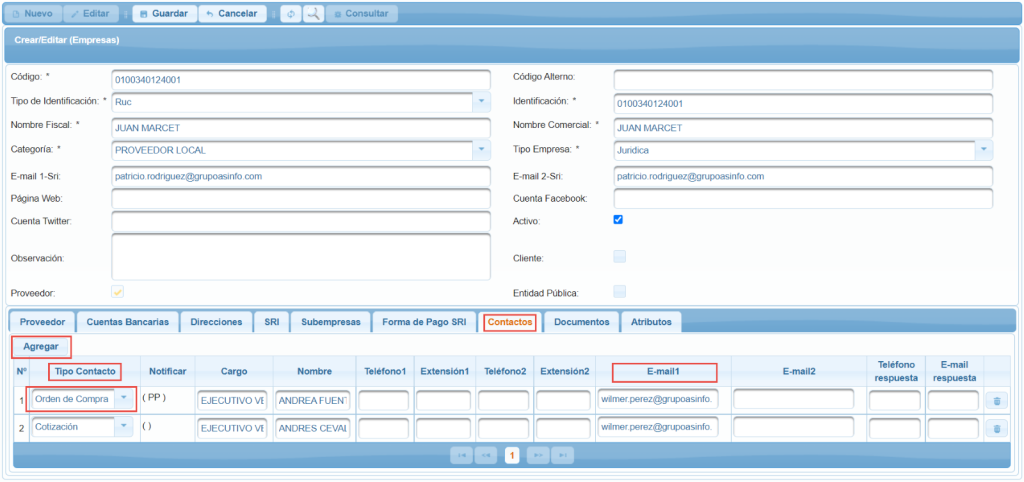The height and width of the screenshot is (482, 1024).
Task: Toggle the Activo checkbox
Action: point(618,220)
